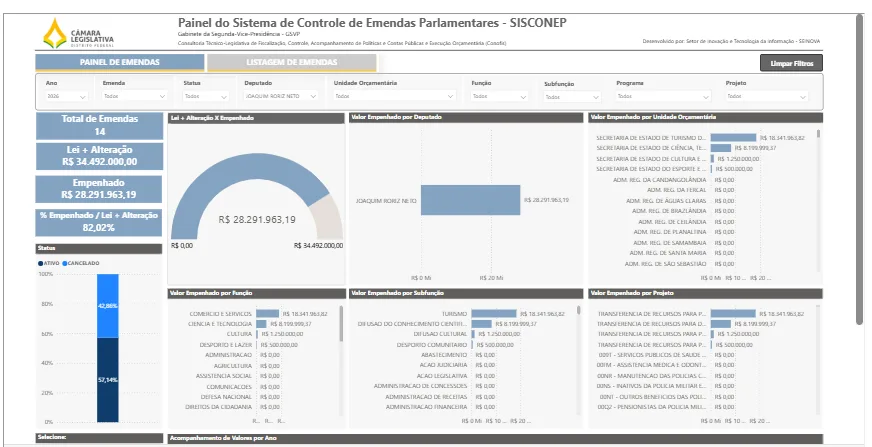Switch to Painel de Emendas tab
872x447 pixels.
pos(120,62)
